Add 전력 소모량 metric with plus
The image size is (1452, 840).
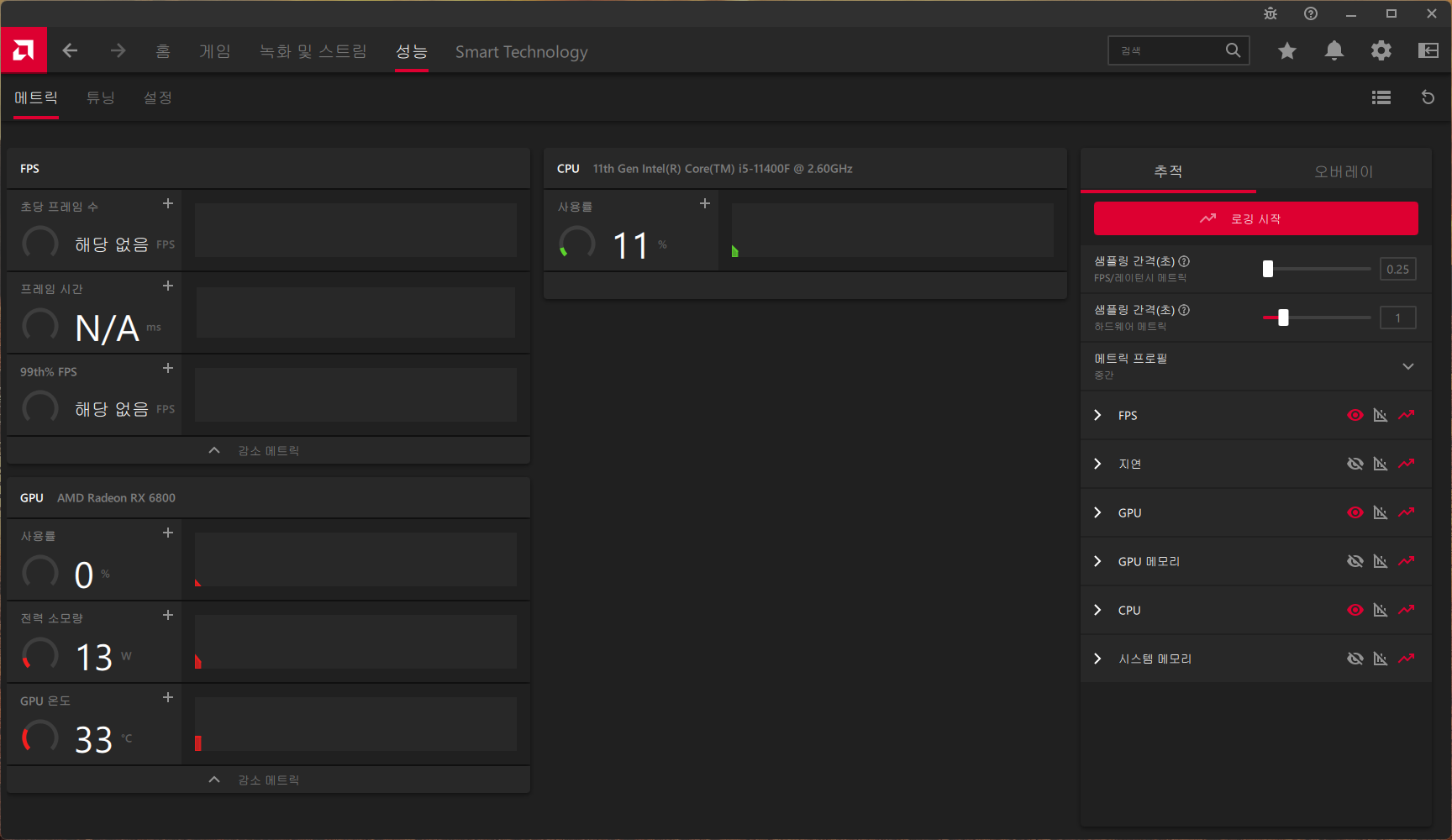tap(168, 615)
